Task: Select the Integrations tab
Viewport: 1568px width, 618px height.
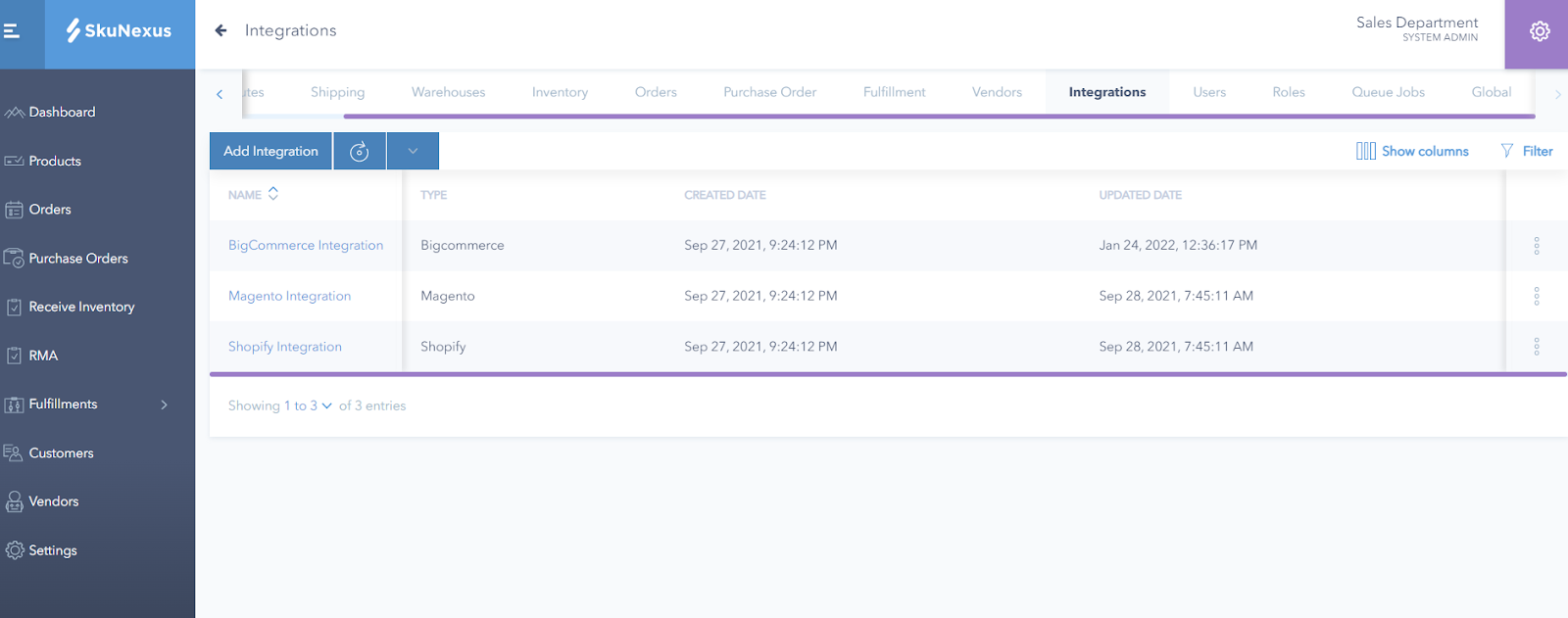Action: coord(1106,92)
